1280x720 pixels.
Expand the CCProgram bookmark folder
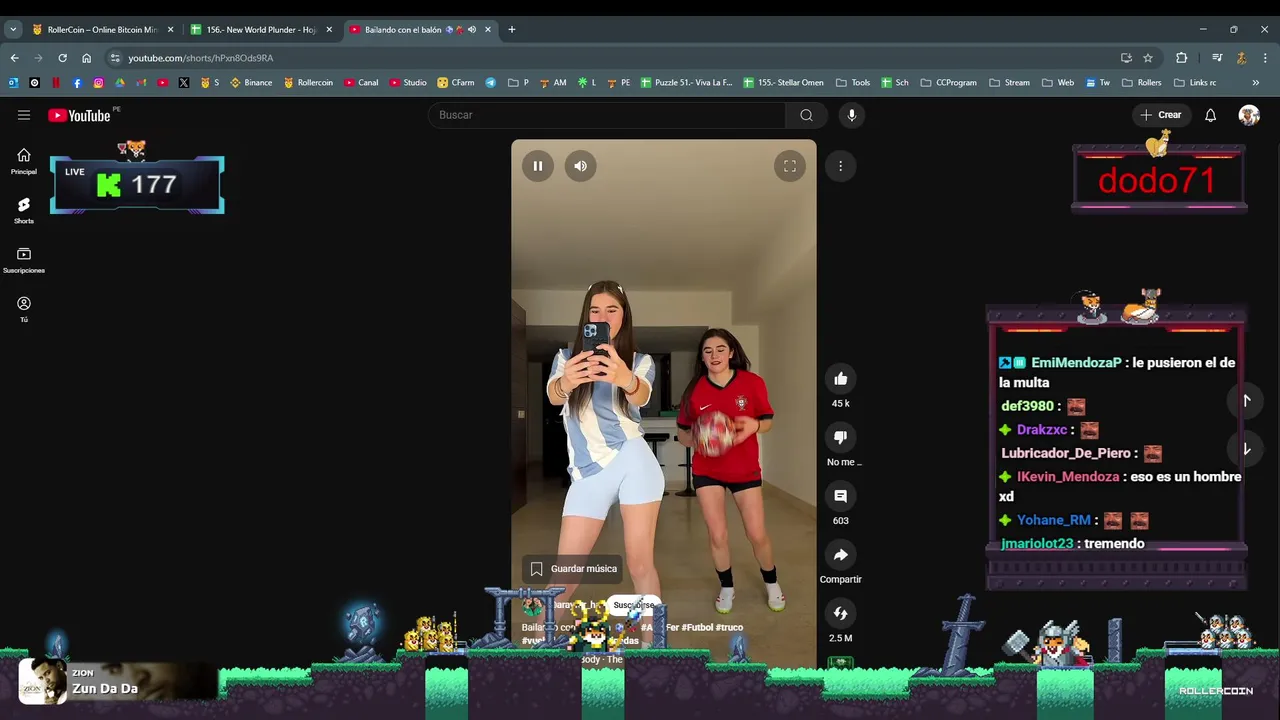pos(948,82)
